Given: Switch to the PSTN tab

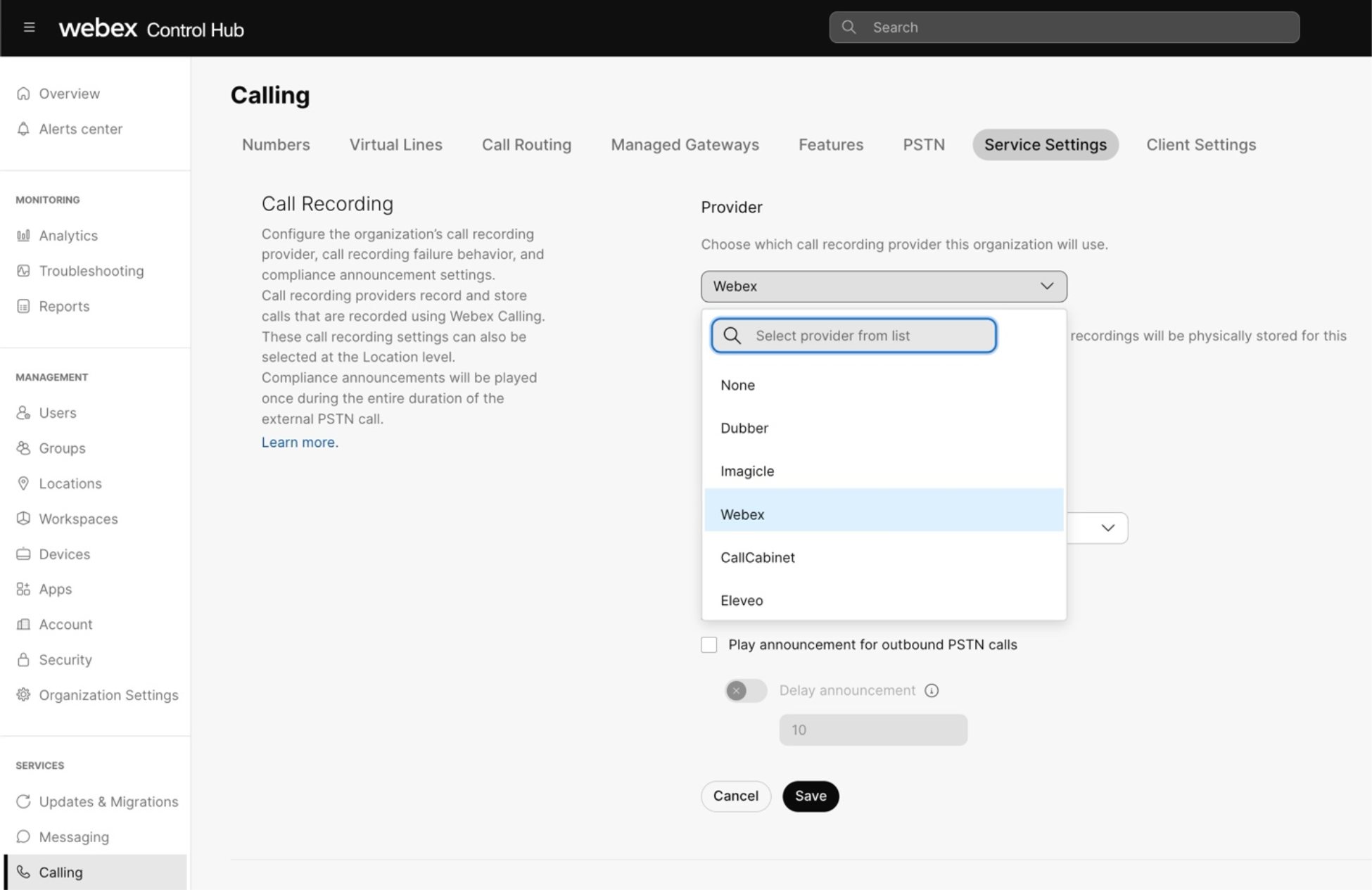Looking at the screenshot, I should pos(924,144).
